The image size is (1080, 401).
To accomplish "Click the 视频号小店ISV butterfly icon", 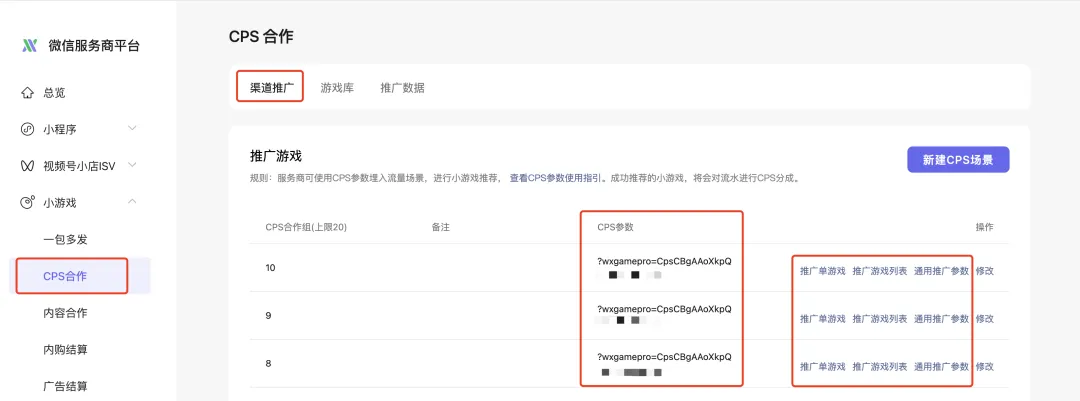I will (28, 165).
